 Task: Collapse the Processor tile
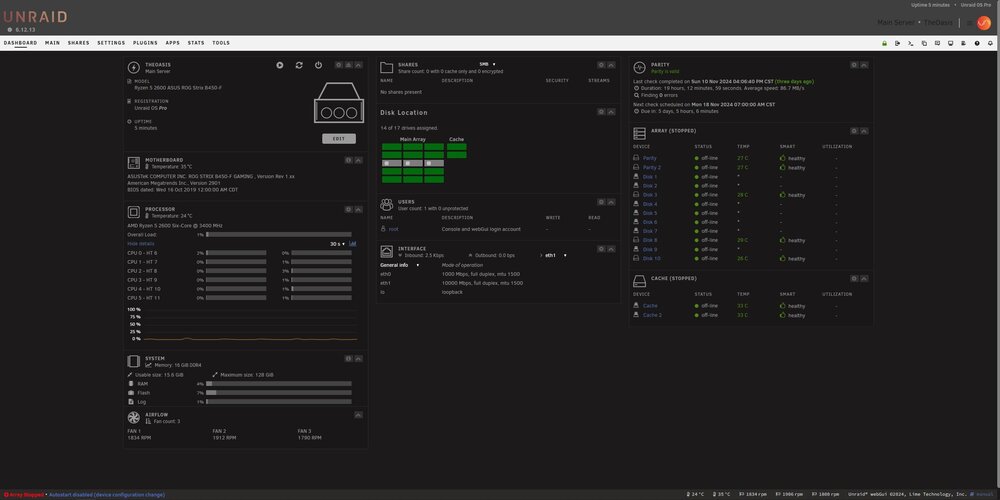point(358,209)
